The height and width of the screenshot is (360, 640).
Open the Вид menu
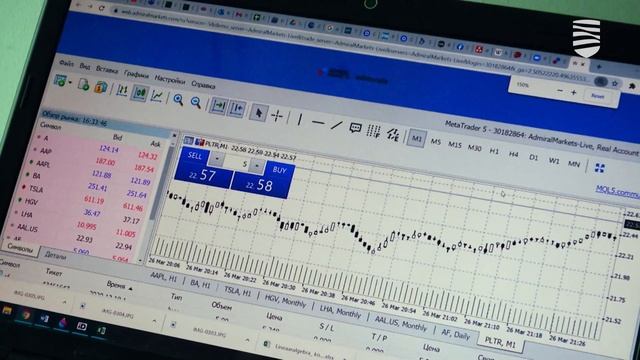[x=85, y=66]
